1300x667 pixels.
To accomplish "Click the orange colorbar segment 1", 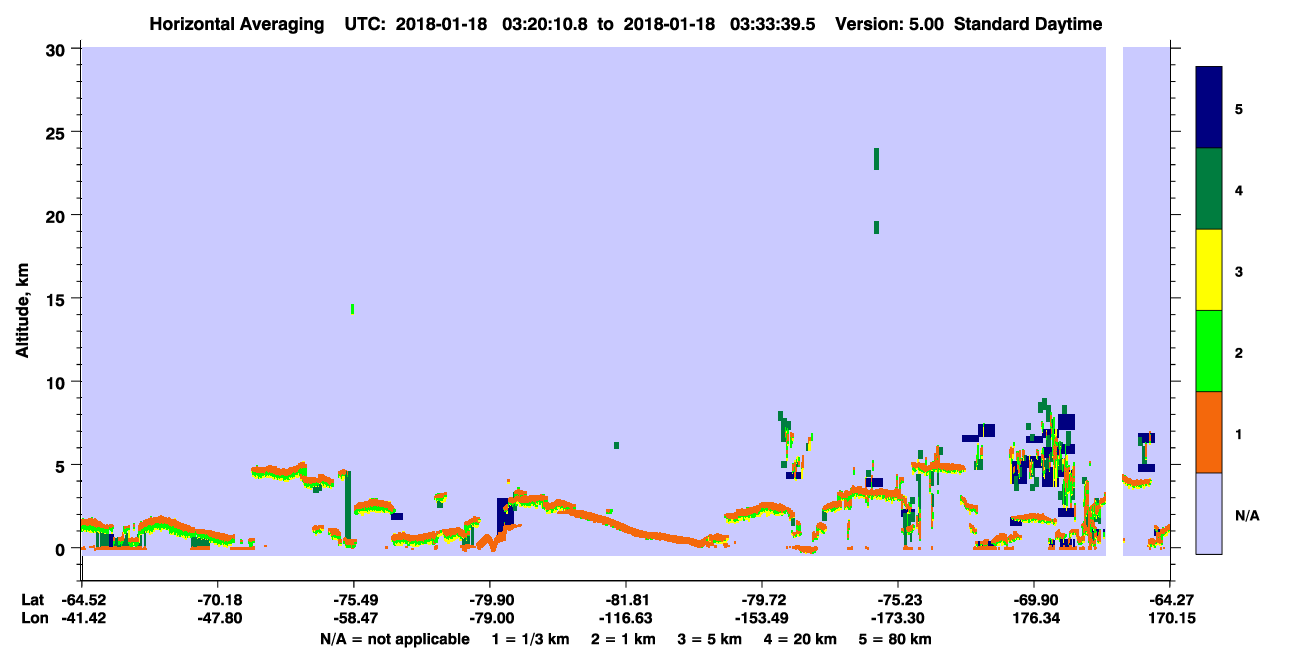I will coord(1209,432).
